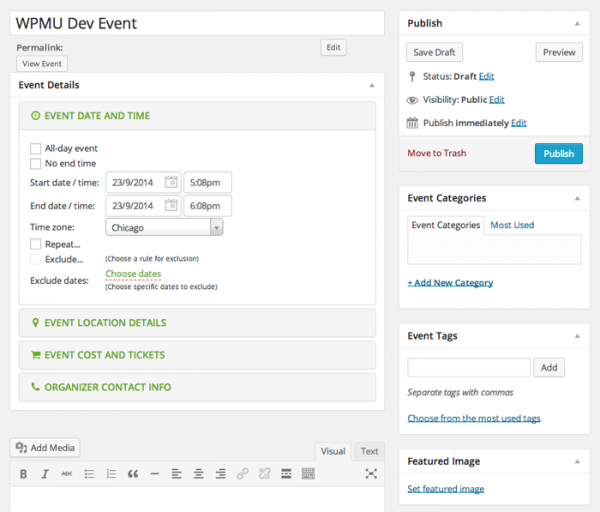Viewport: 600px width, 512px height.
Task: Click the Preview button
Action: tap(559, 52)
